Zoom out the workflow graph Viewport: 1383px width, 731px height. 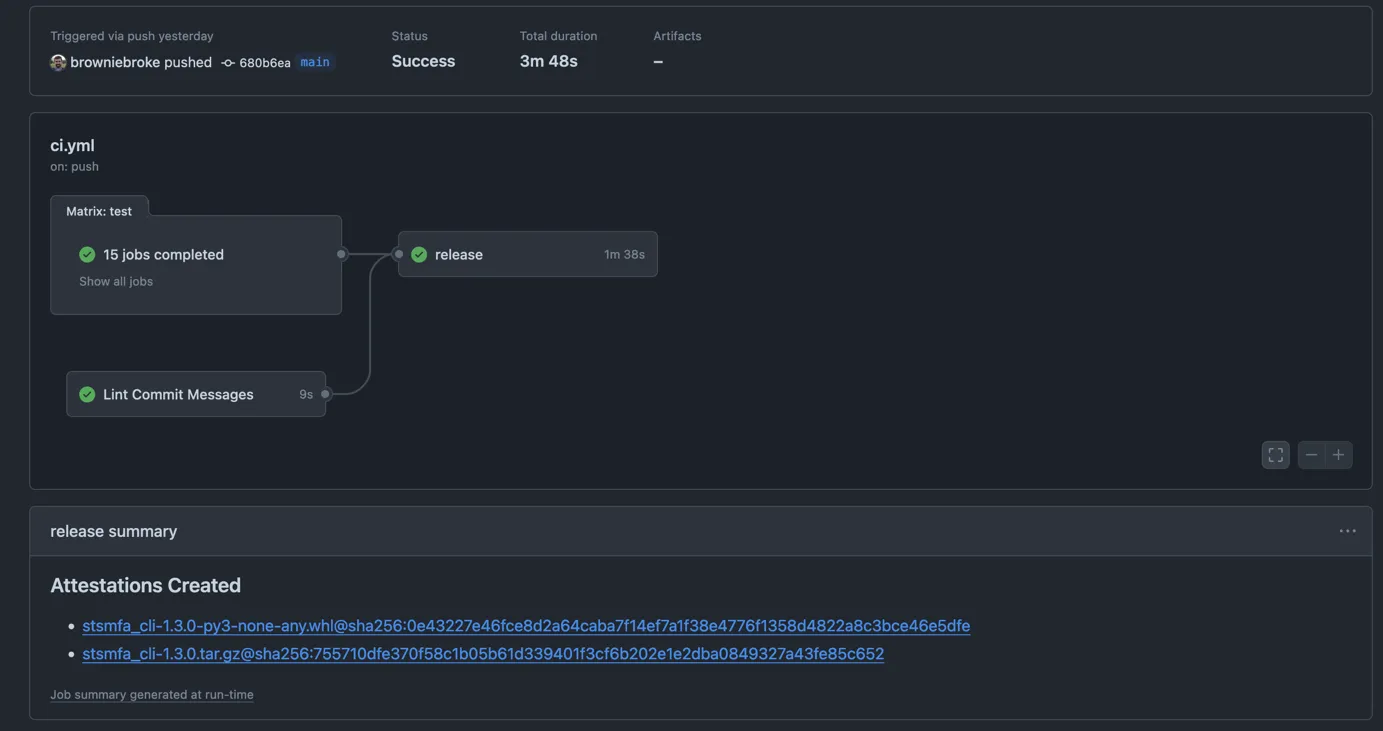pos(1311,455)
